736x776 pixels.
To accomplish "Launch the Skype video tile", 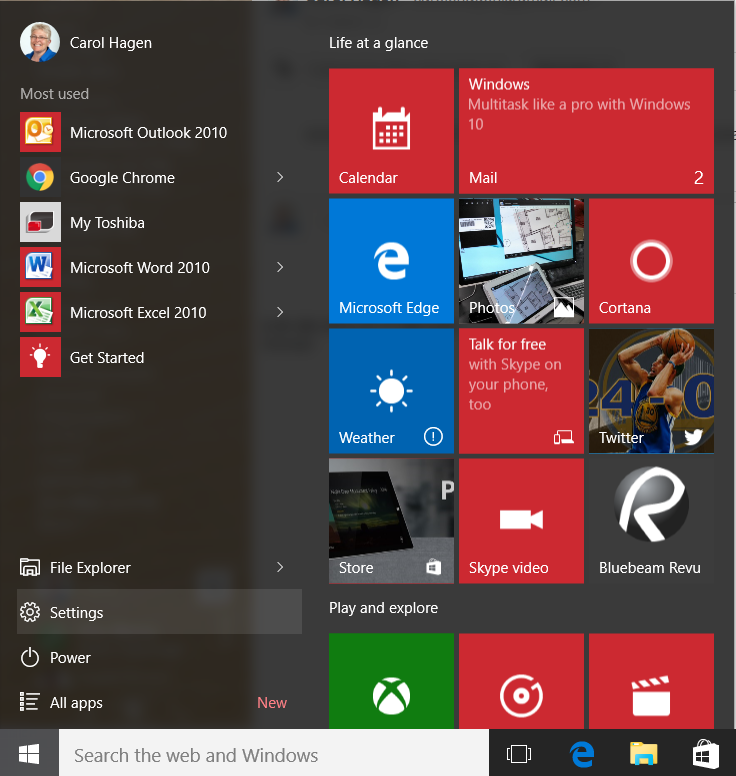I will [x=521, y=521].
